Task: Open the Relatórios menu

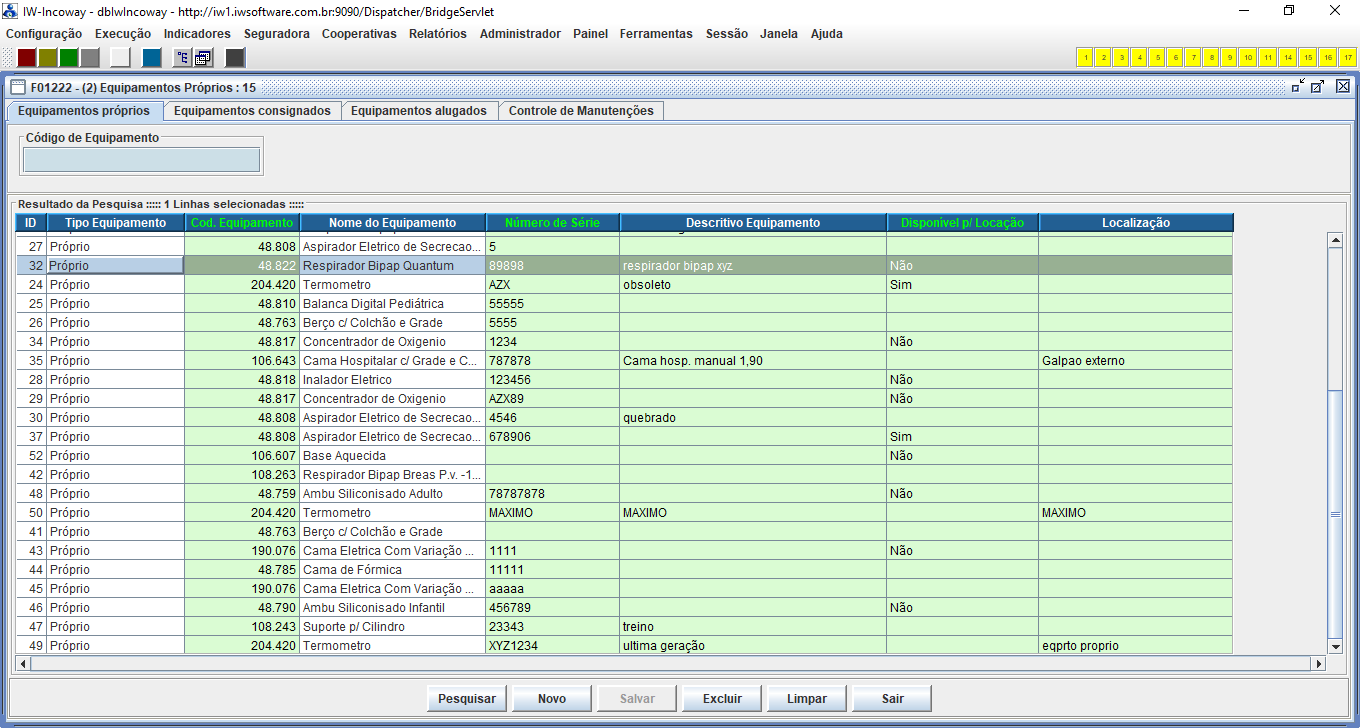Action: tap(437, 34)
